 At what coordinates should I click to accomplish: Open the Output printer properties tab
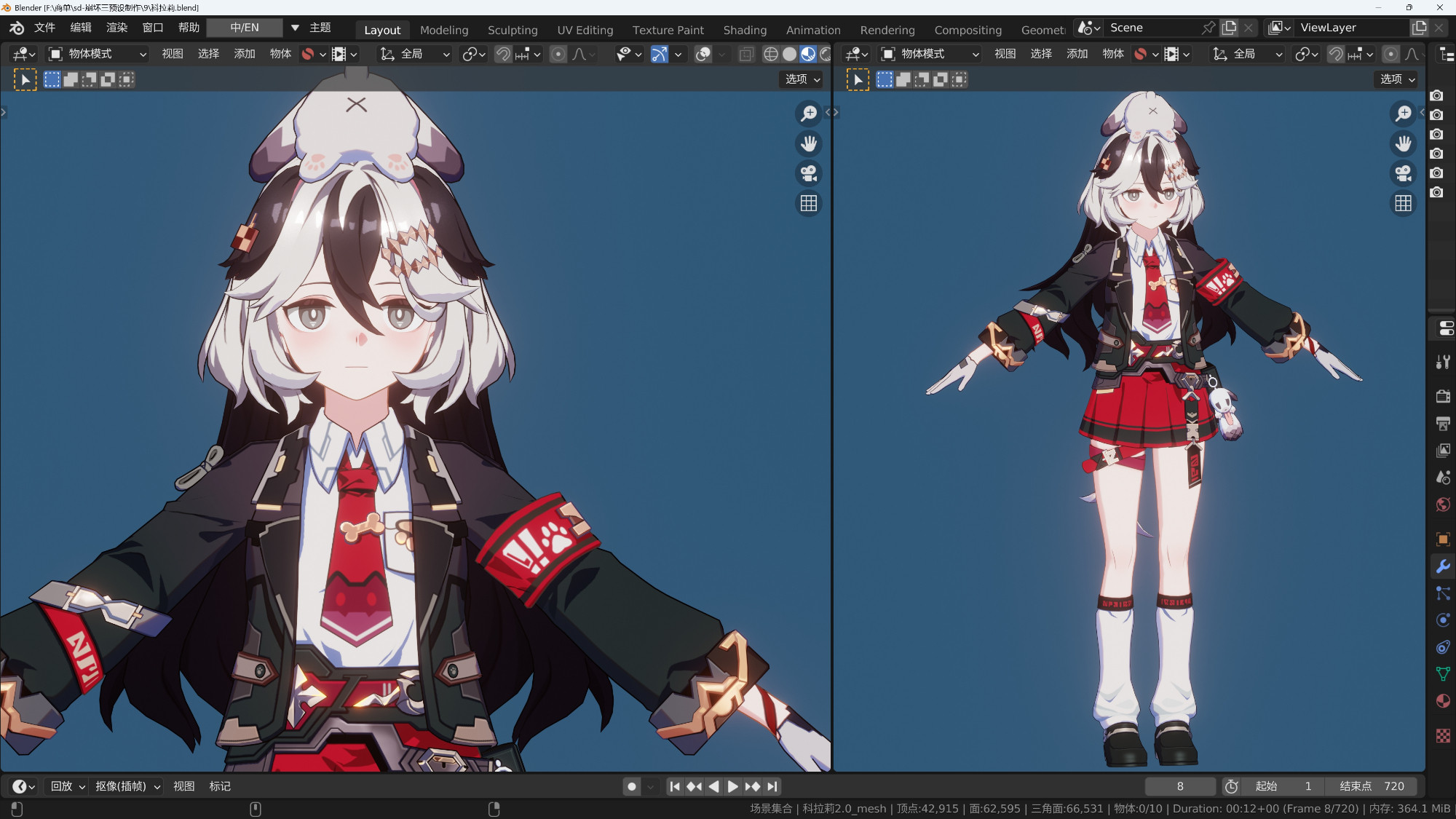(x=1442, y=424)
